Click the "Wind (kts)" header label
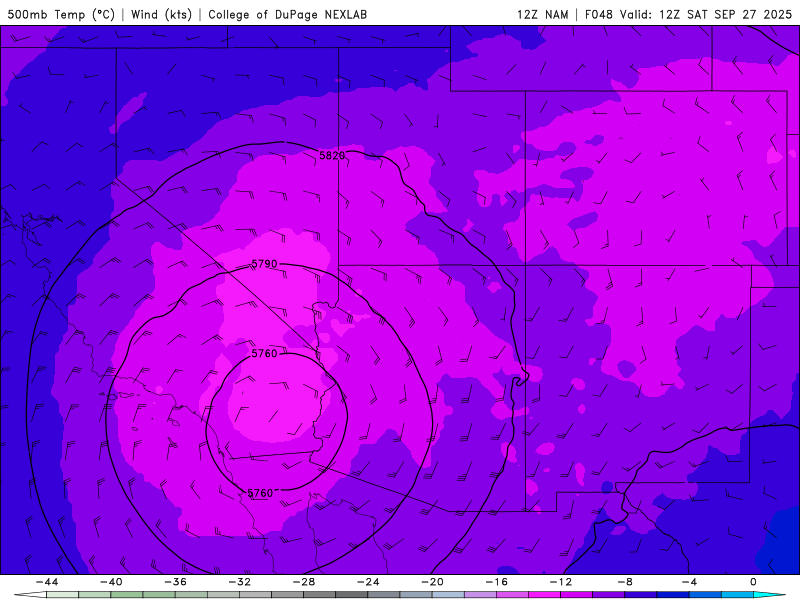Image resolution: width=800 pixels, height=600 pixels. [x=161, y=15]
